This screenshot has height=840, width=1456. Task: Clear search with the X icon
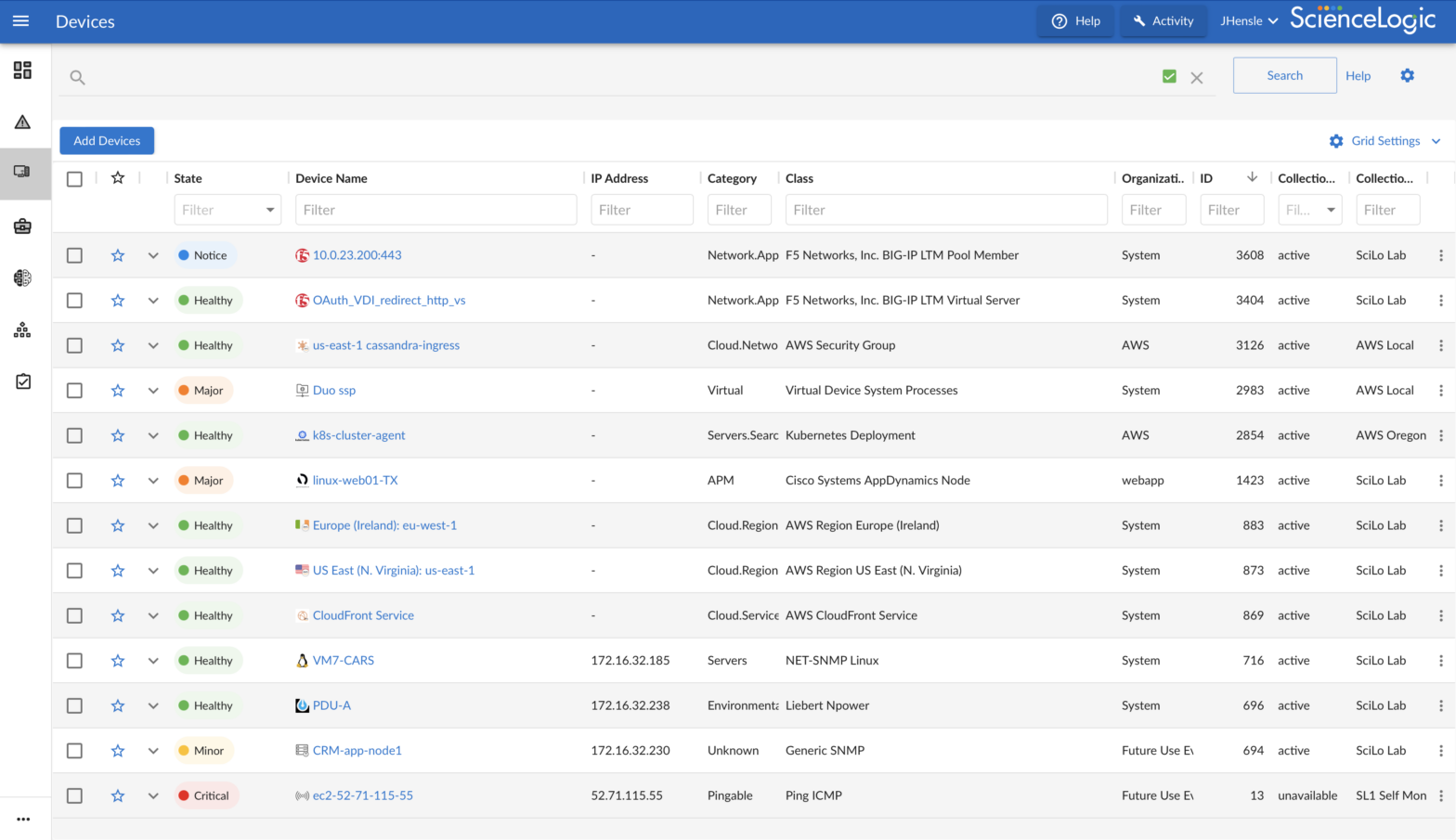pyautogui.click(x=1197, y=78)
